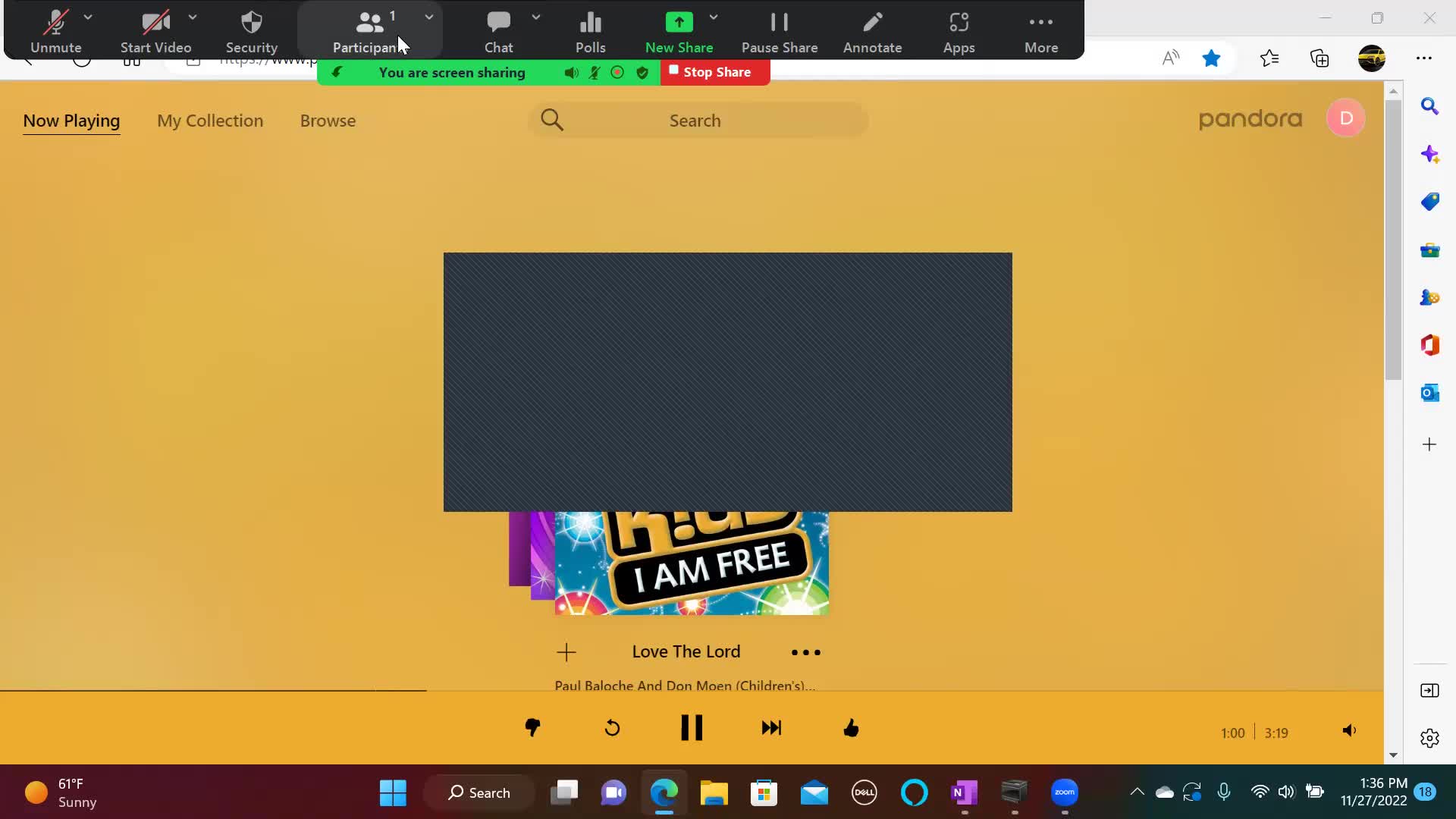This screenshot has width=1456, height=819.
Task: Click muted mic icon in sharing bar
Action: 595,73
